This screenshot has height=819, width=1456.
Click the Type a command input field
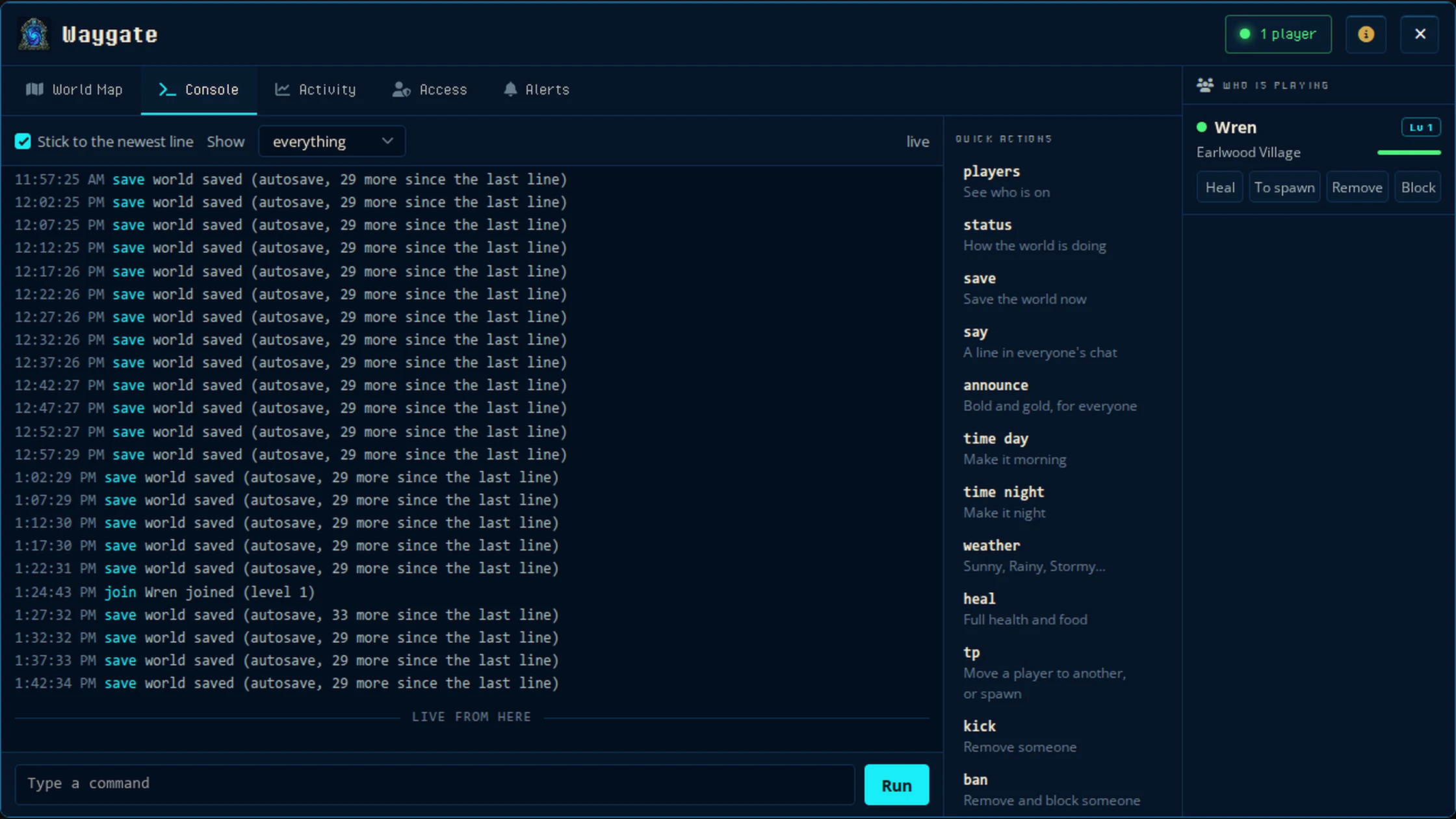434,784
